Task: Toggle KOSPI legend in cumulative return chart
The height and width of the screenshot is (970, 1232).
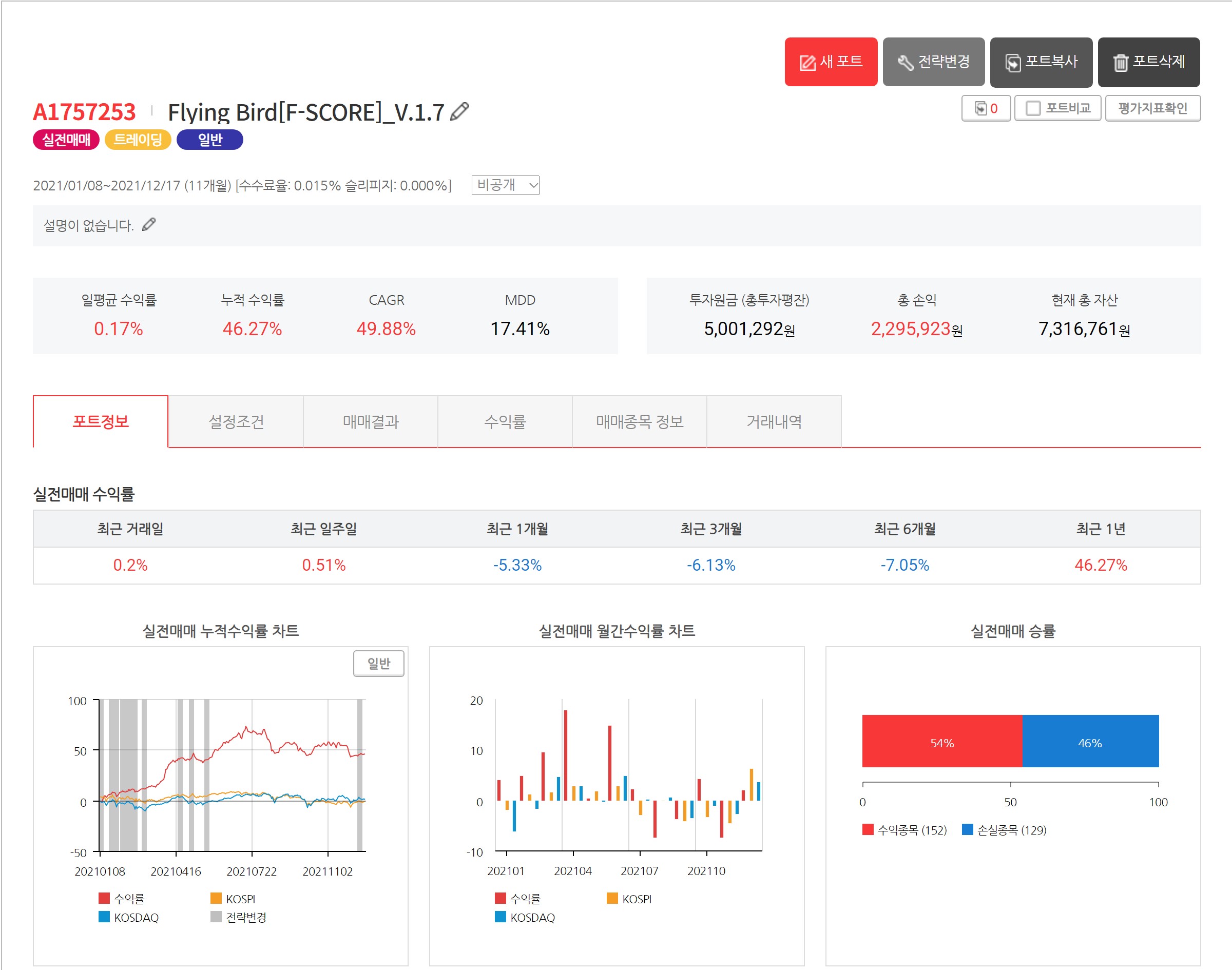Action: [233, 899]
